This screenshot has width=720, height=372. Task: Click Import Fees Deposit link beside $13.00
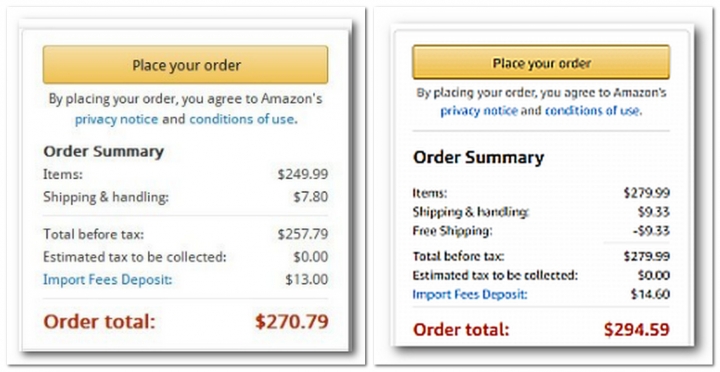tap(107, 279)
